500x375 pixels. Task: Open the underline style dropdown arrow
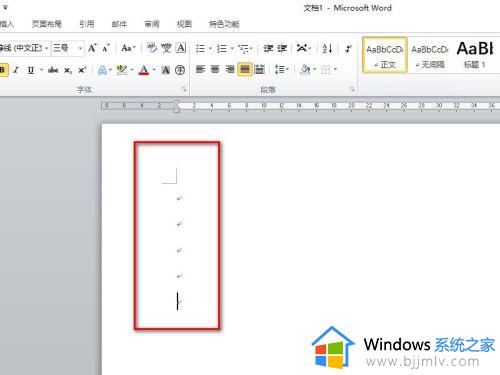[42, 70]
